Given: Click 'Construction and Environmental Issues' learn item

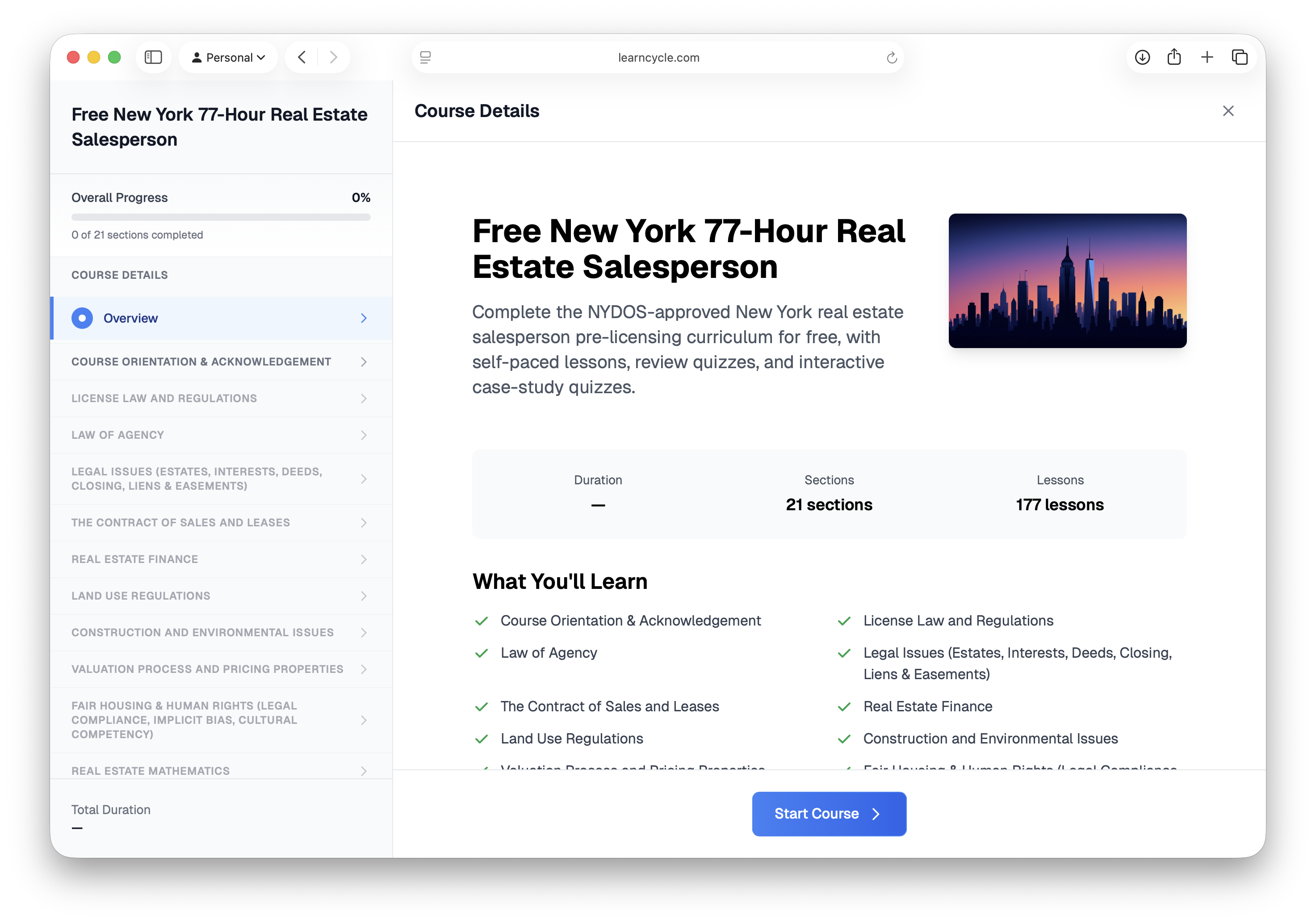Looking at the screenshot, I should click(x=990, y=738).
